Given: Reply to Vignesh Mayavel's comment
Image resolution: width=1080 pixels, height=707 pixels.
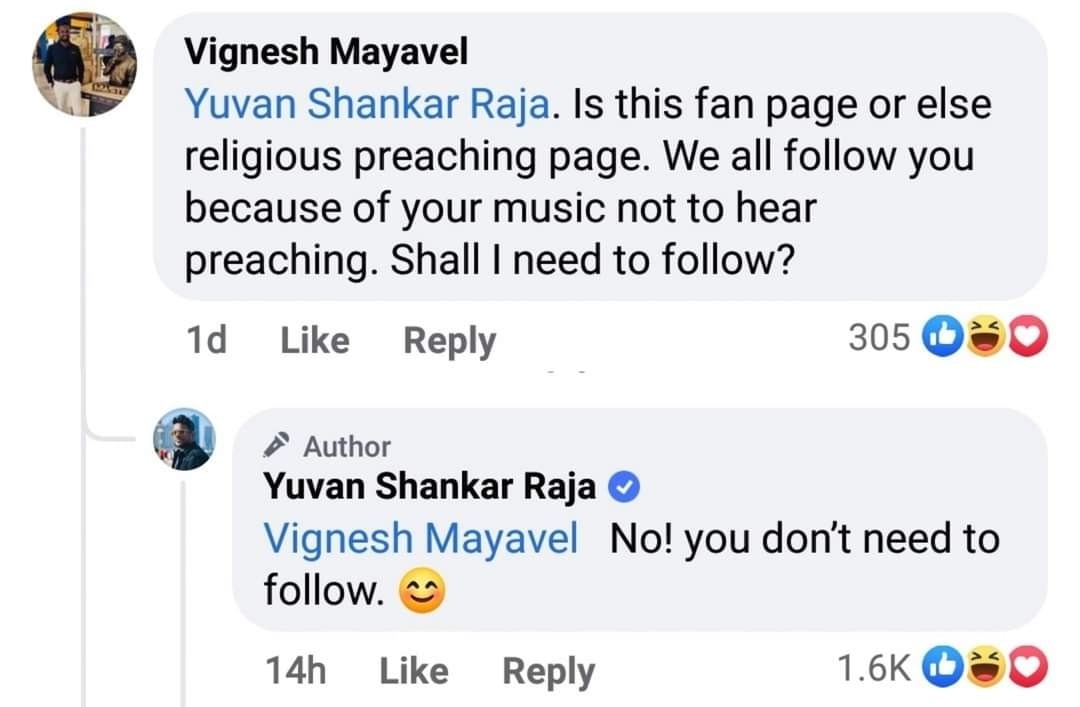Looking at the screenshot, I should tap(449, 340).
